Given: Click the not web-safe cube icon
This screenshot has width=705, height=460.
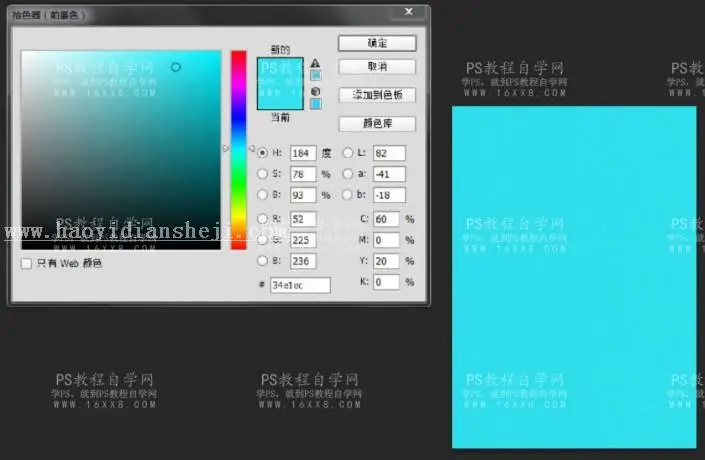Looking at the screenshot, I should pos(315,92).
